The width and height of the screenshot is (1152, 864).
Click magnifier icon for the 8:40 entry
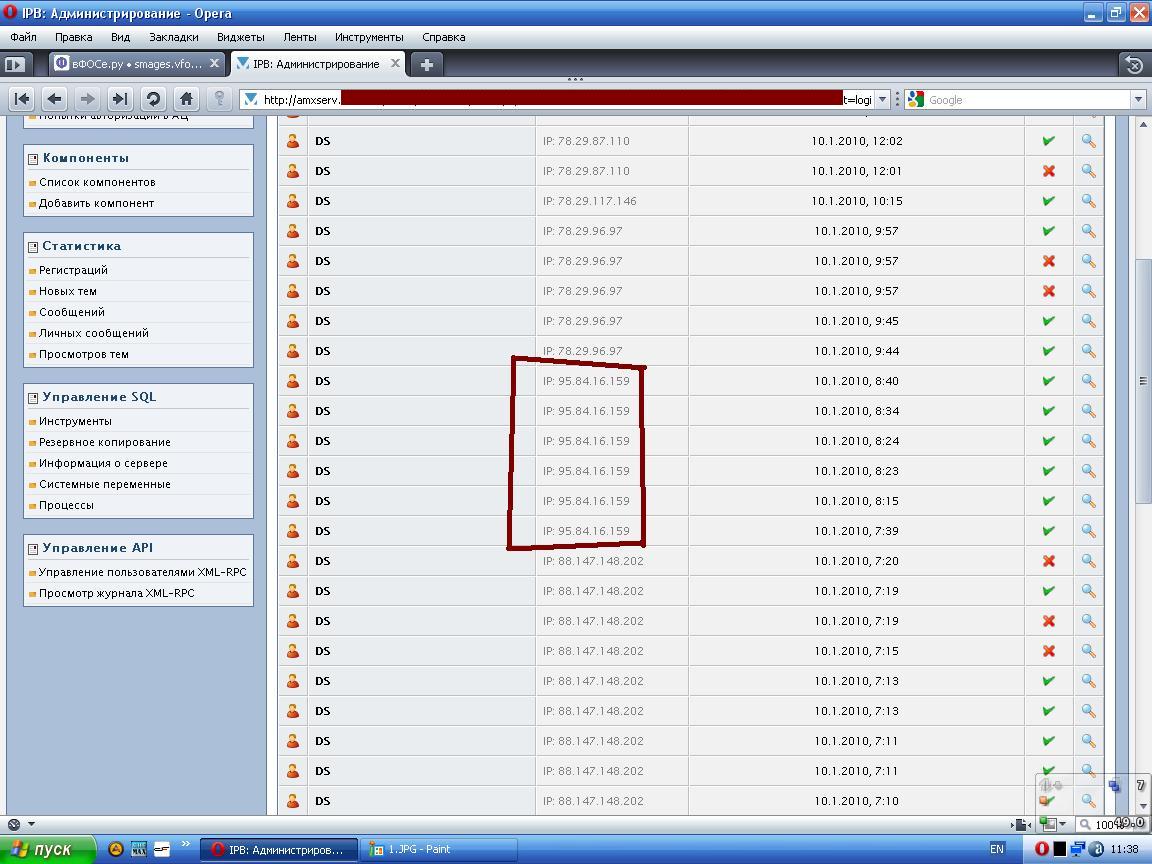tap(1088, 381)
